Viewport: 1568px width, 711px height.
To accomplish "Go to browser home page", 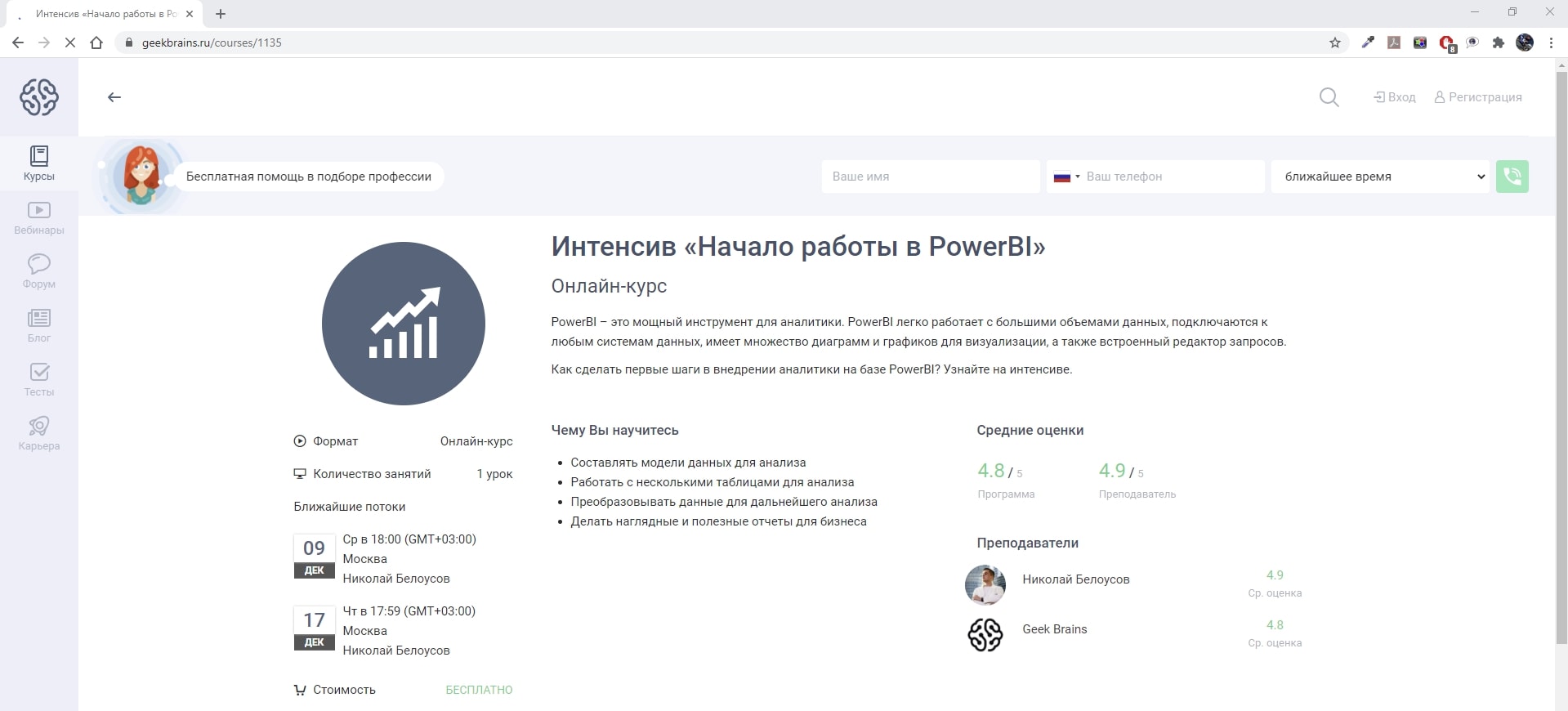I will (x=96, y=42).
